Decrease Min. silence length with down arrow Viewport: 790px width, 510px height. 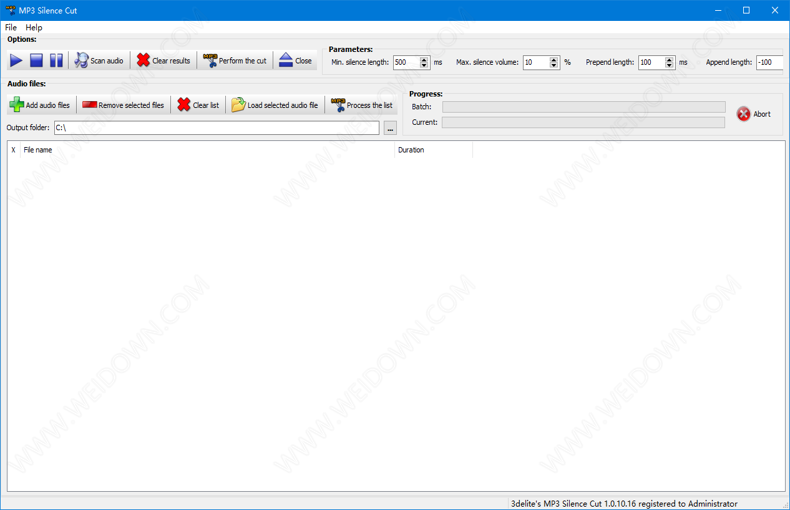424,66
